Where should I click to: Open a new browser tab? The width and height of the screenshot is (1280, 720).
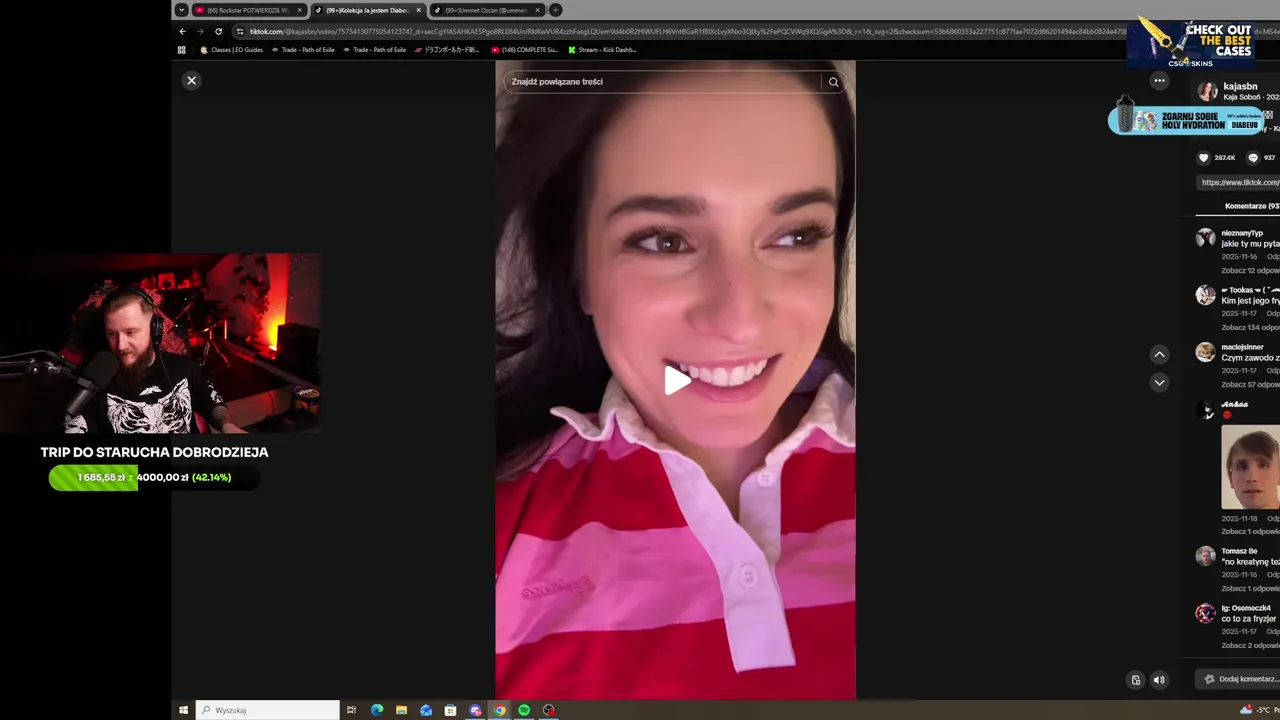(x=555, y=10)
